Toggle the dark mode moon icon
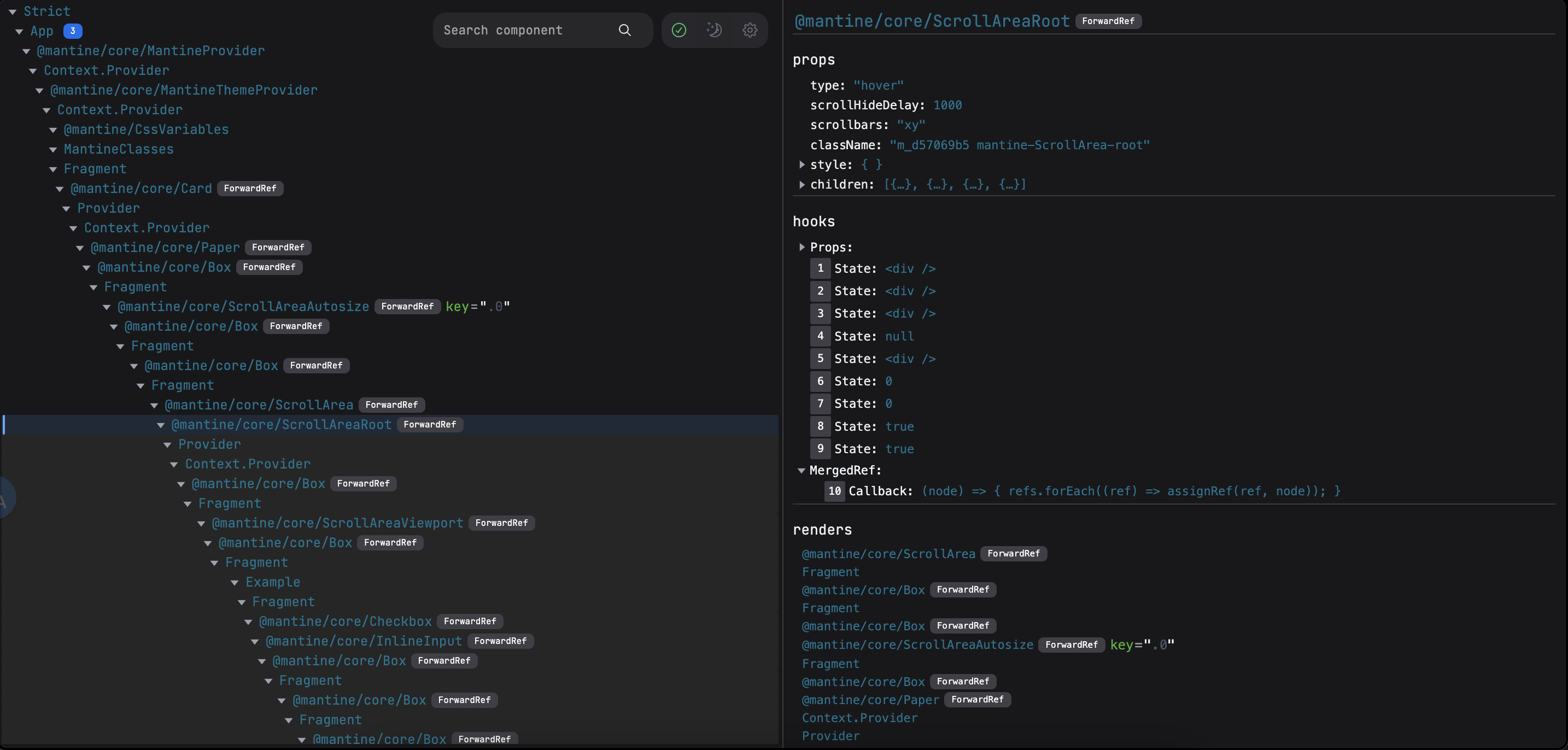Screen dimensions: 1568x750 click(714, 30)
